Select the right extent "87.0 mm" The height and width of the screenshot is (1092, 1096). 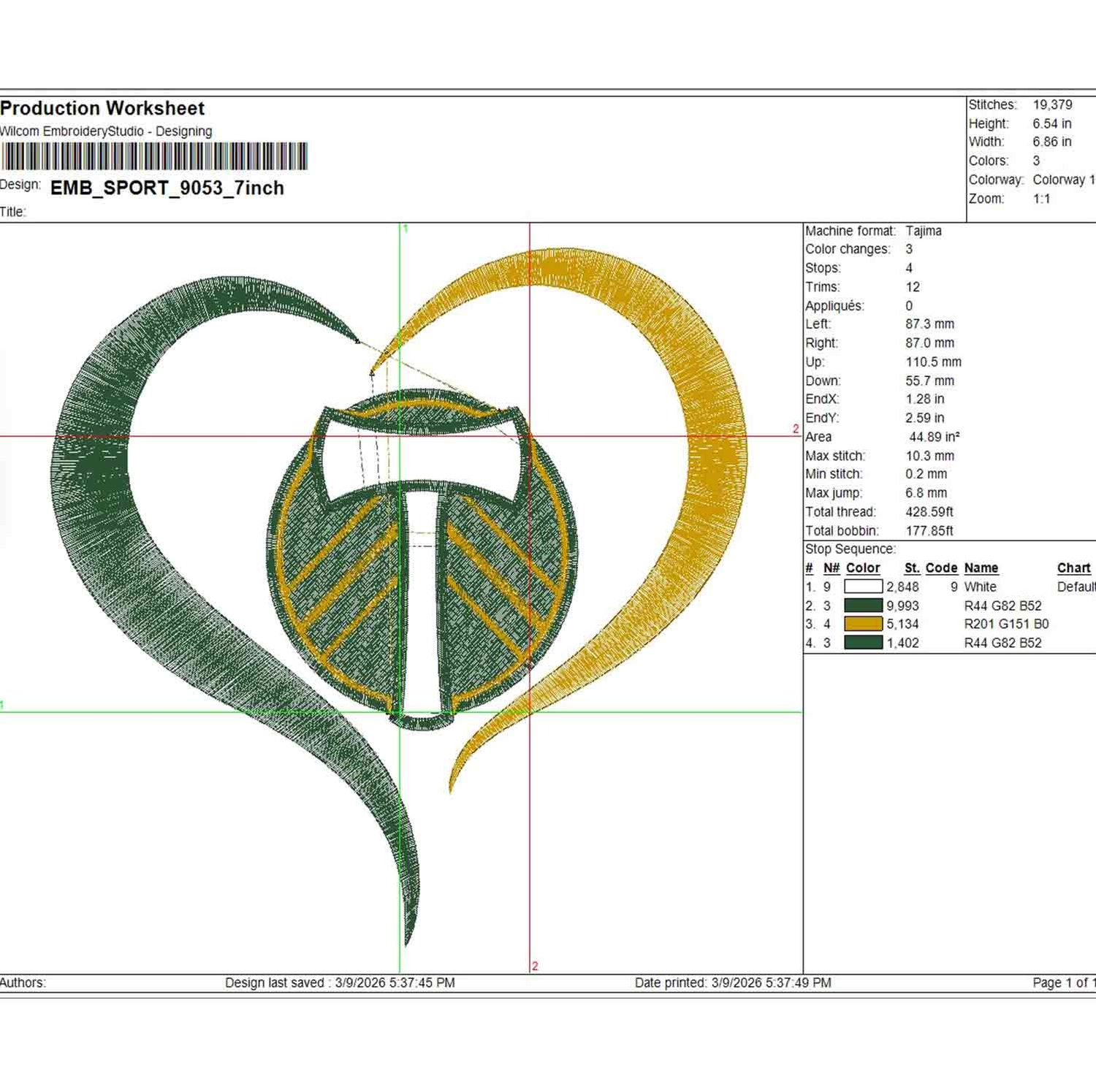coord(930,343)
